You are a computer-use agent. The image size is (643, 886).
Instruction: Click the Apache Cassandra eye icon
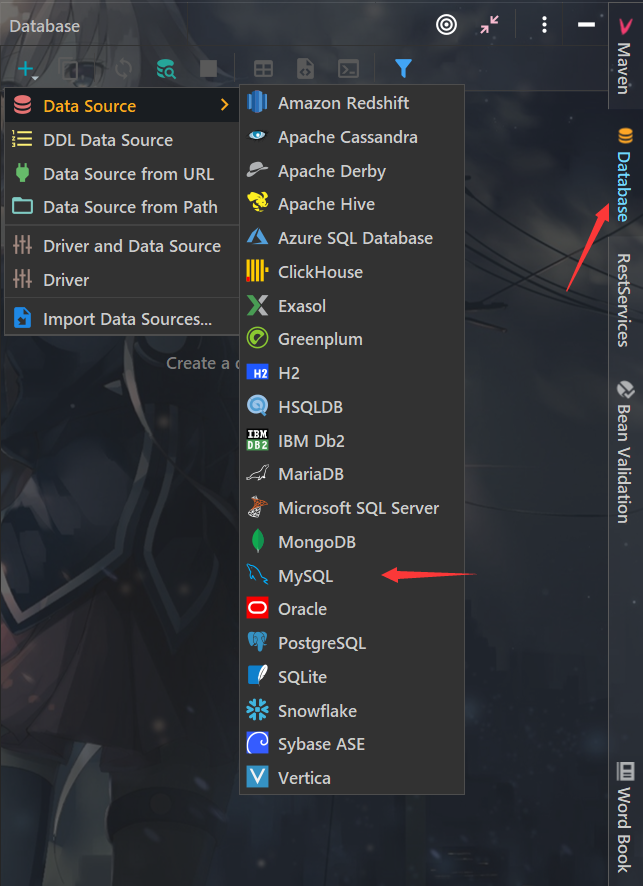tap(257, 135)
